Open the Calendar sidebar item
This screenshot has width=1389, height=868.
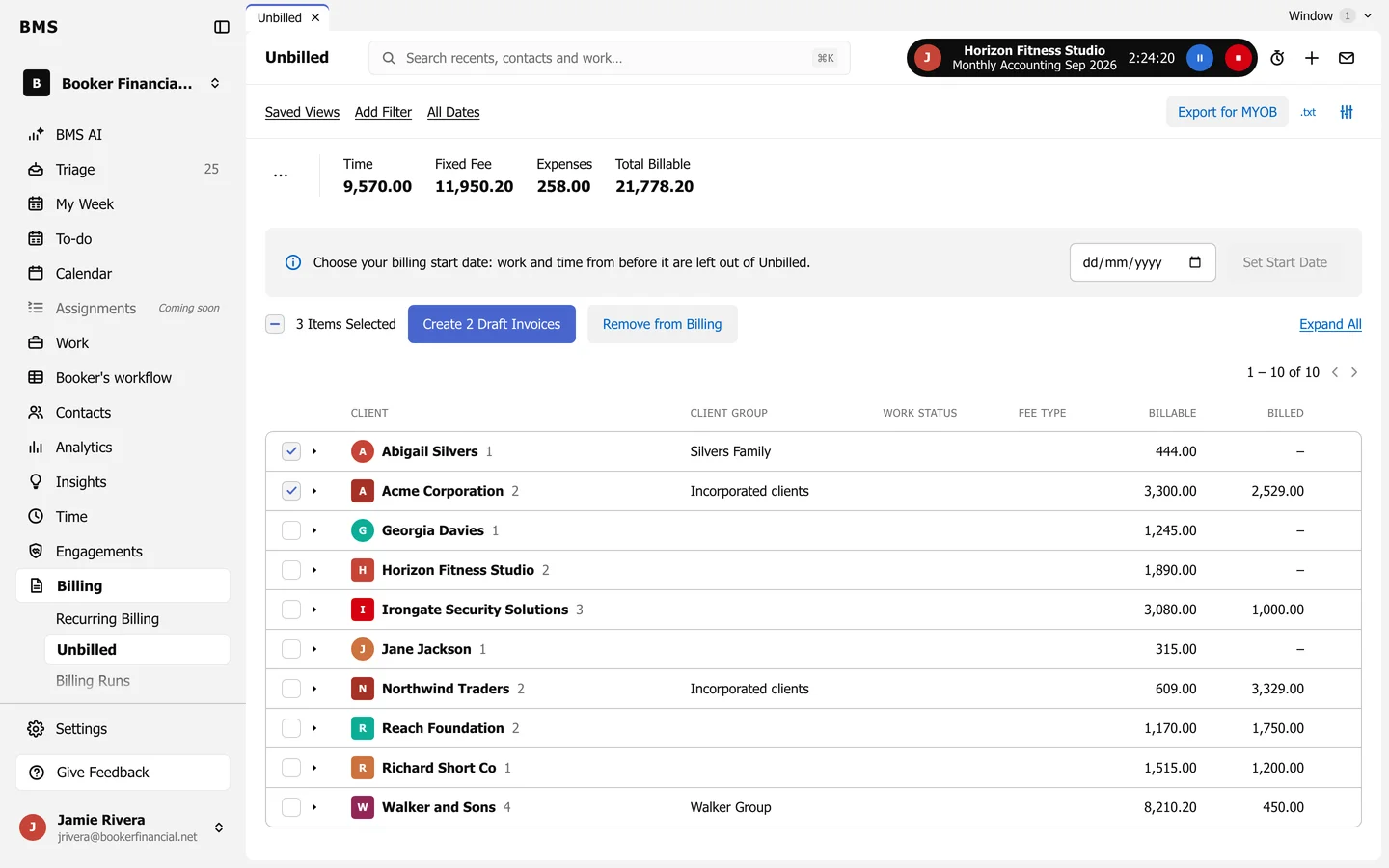123,274
